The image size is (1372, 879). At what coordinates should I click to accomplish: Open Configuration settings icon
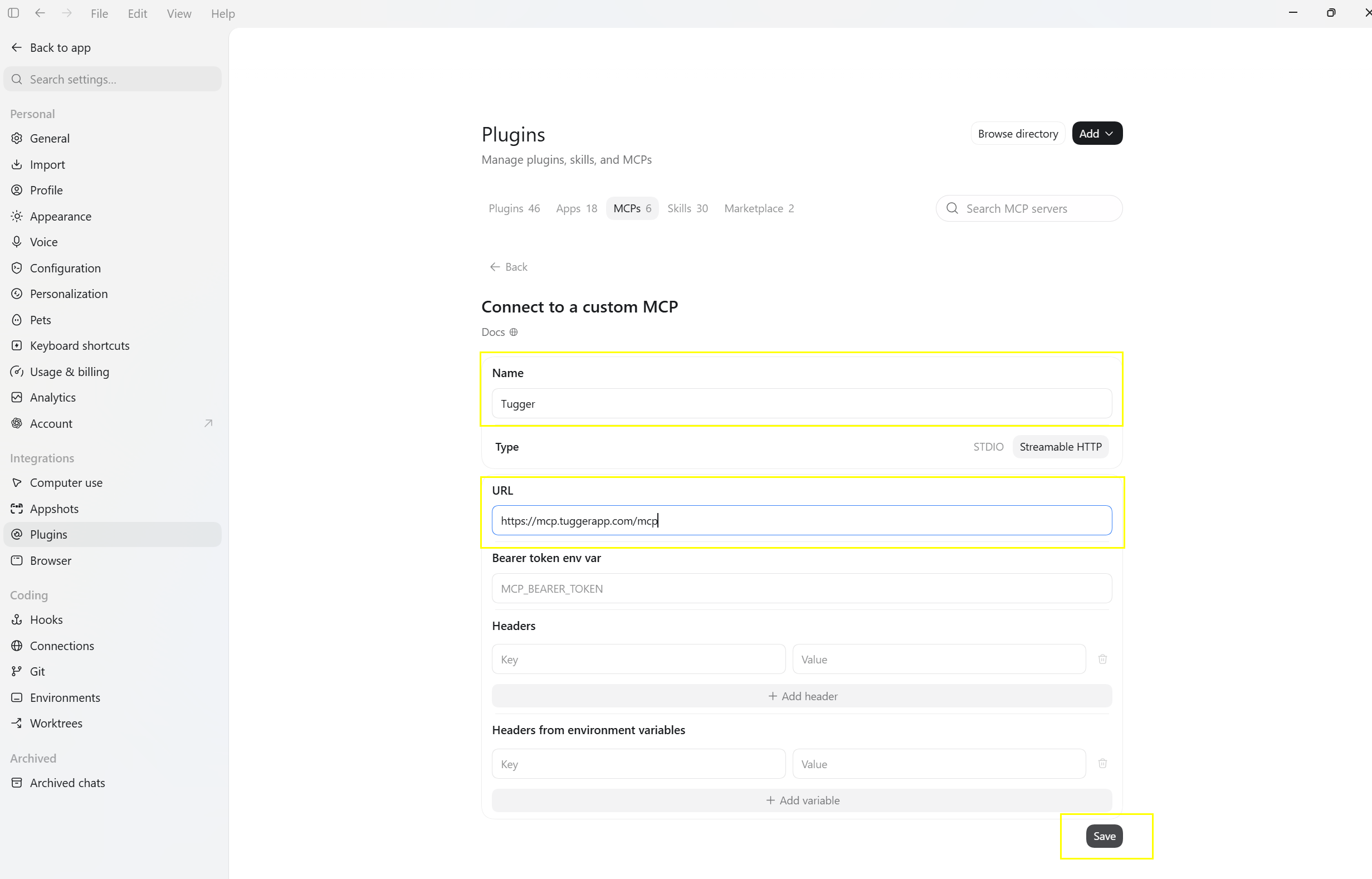coord(17,268)
